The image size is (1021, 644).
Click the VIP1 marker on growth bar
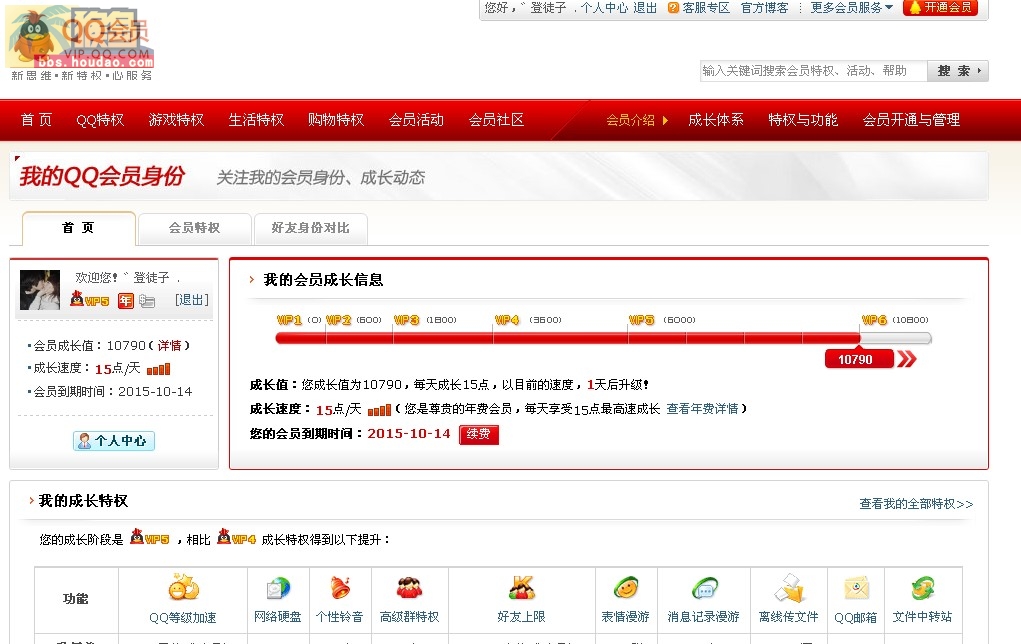(x=289, y=320)
